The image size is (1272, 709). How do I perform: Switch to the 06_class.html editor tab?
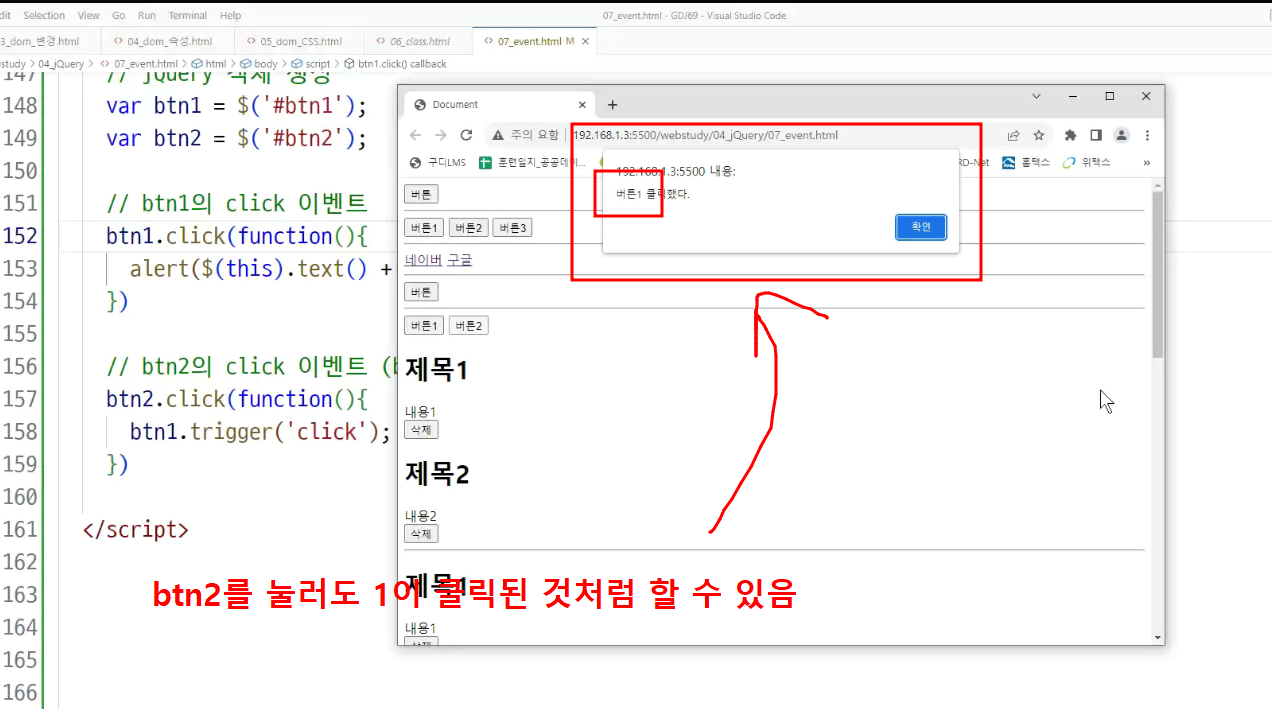click(x=419, y=41)
